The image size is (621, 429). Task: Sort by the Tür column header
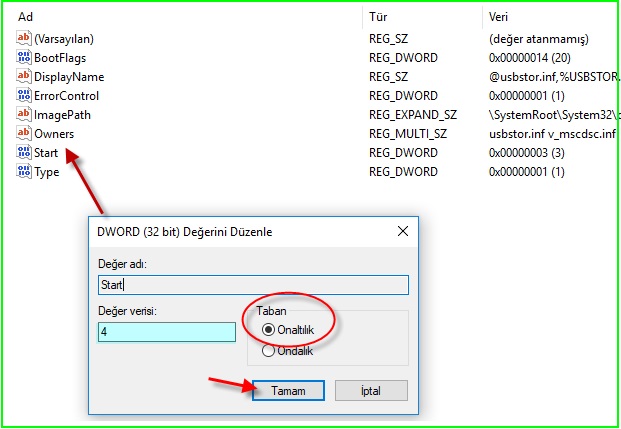378,17
